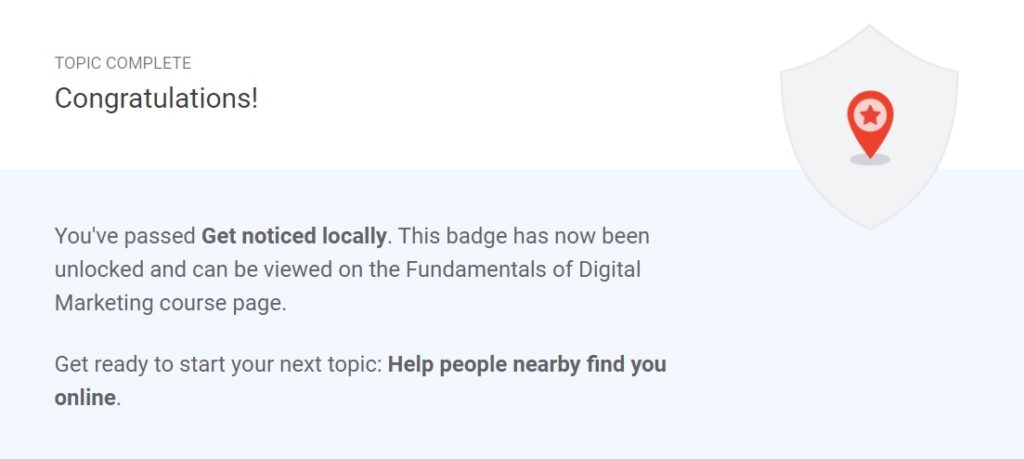Click the top point of the shield badge
Screen dimensions: 1024x459
click(x=869, y=29)
